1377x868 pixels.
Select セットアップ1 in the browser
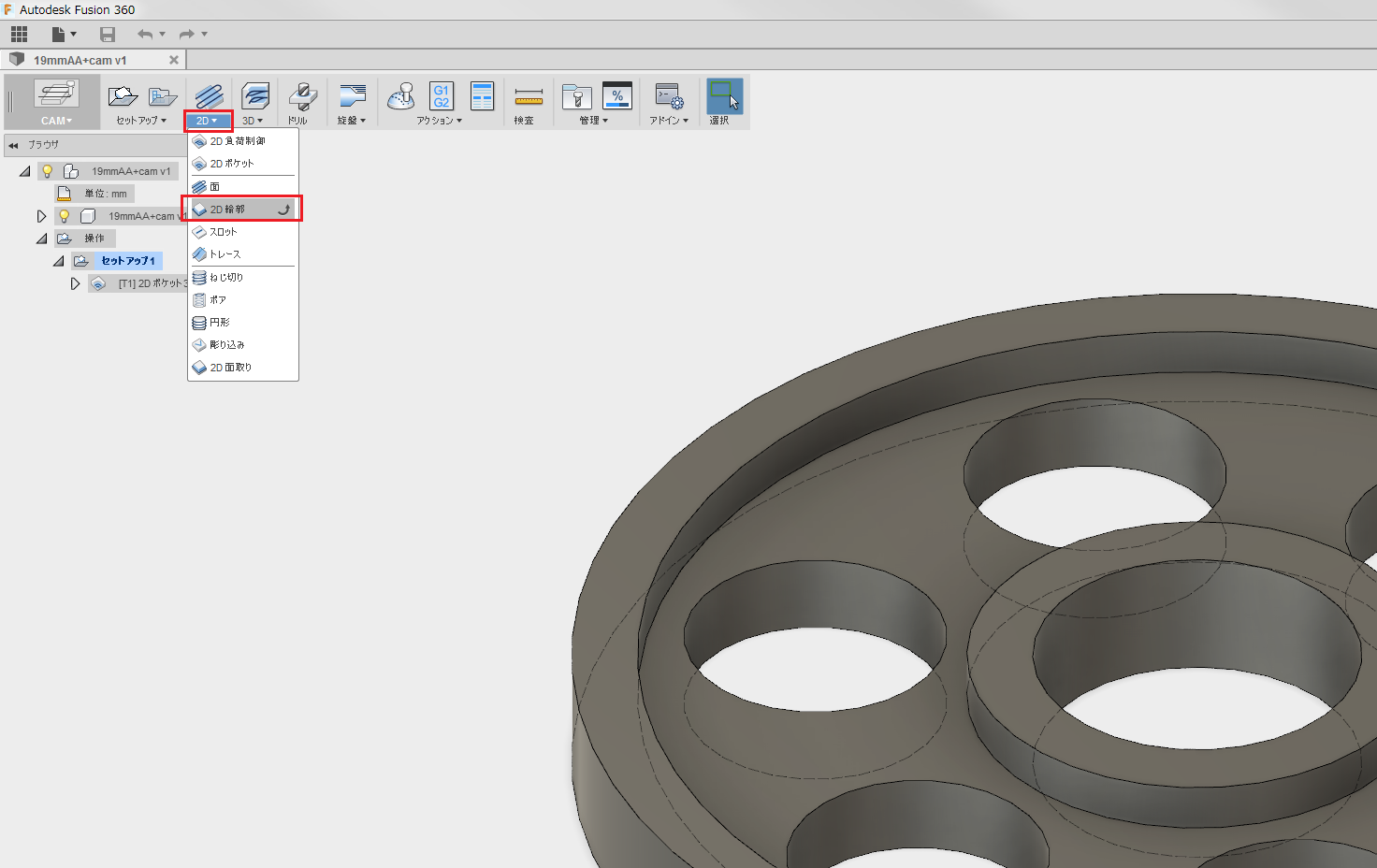pyautogui.click(x=128, y=261)
